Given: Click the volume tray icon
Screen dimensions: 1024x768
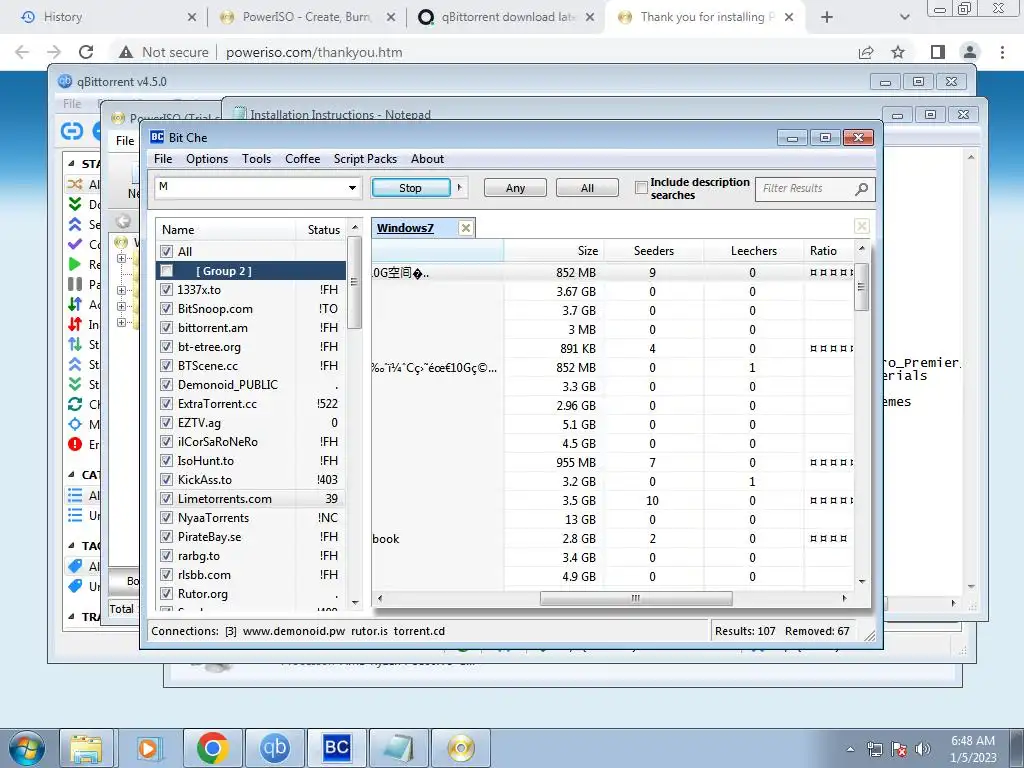Looking at the screenshot, I should pyautogui.click(x=923, y=749).
